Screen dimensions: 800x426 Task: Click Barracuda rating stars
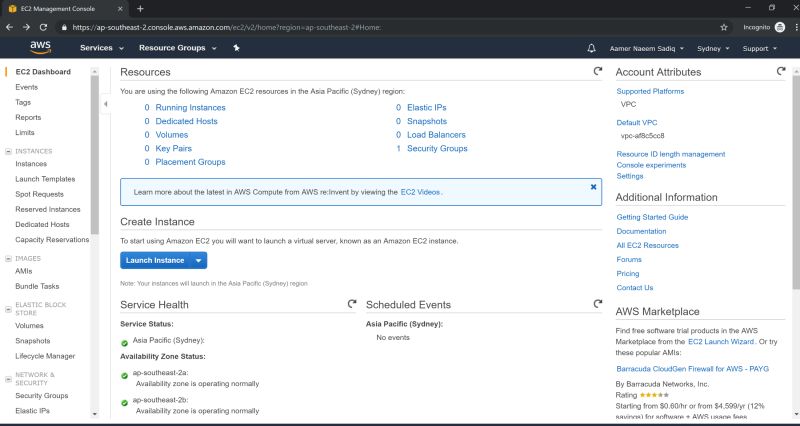(654, 395)
